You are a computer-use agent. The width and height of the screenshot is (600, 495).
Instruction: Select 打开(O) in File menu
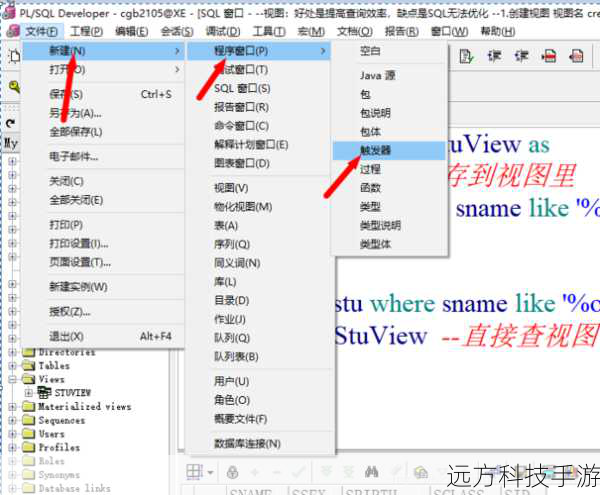[103, 70]
